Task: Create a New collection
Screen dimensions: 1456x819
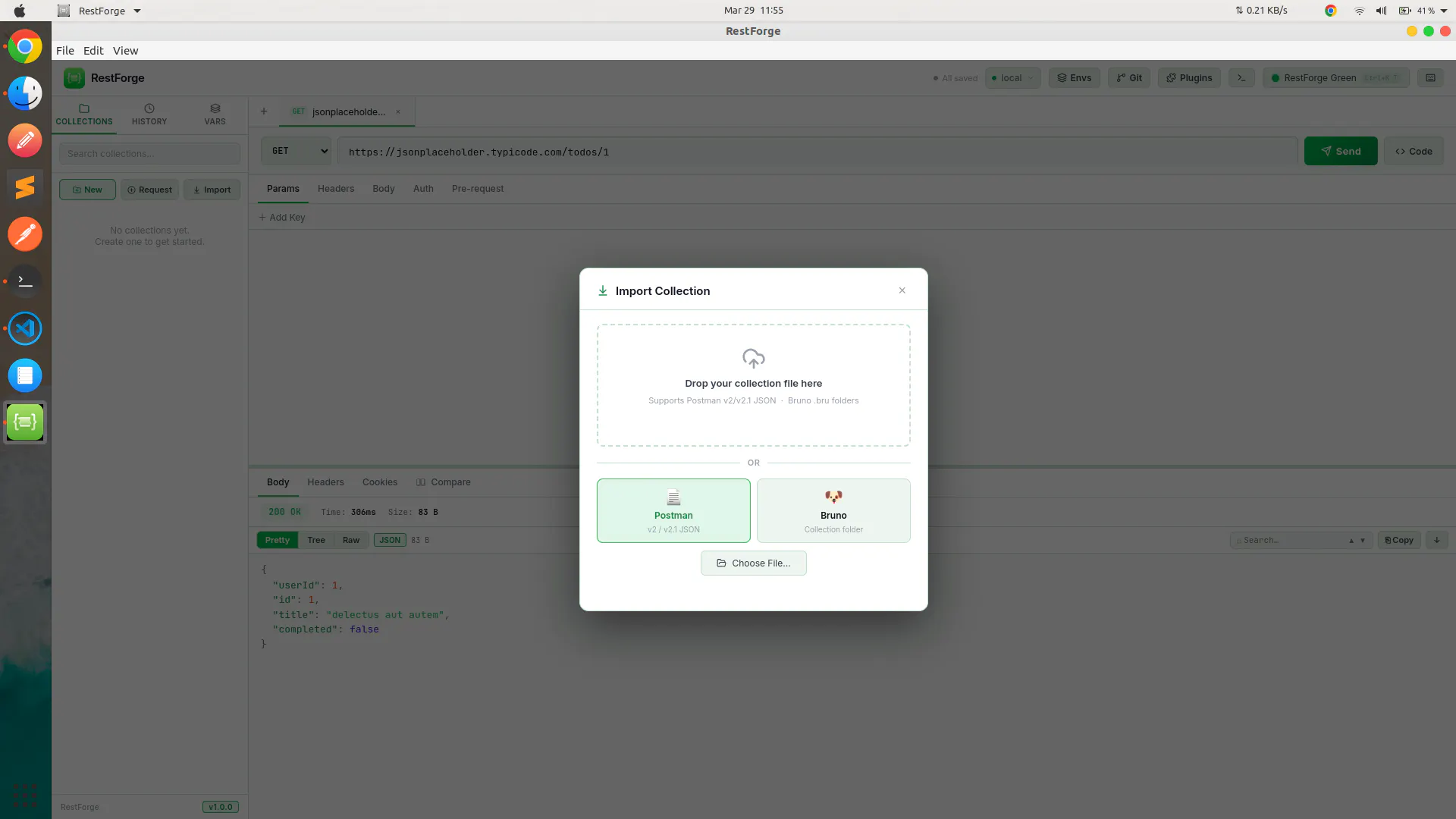Action: pos(87,190)
